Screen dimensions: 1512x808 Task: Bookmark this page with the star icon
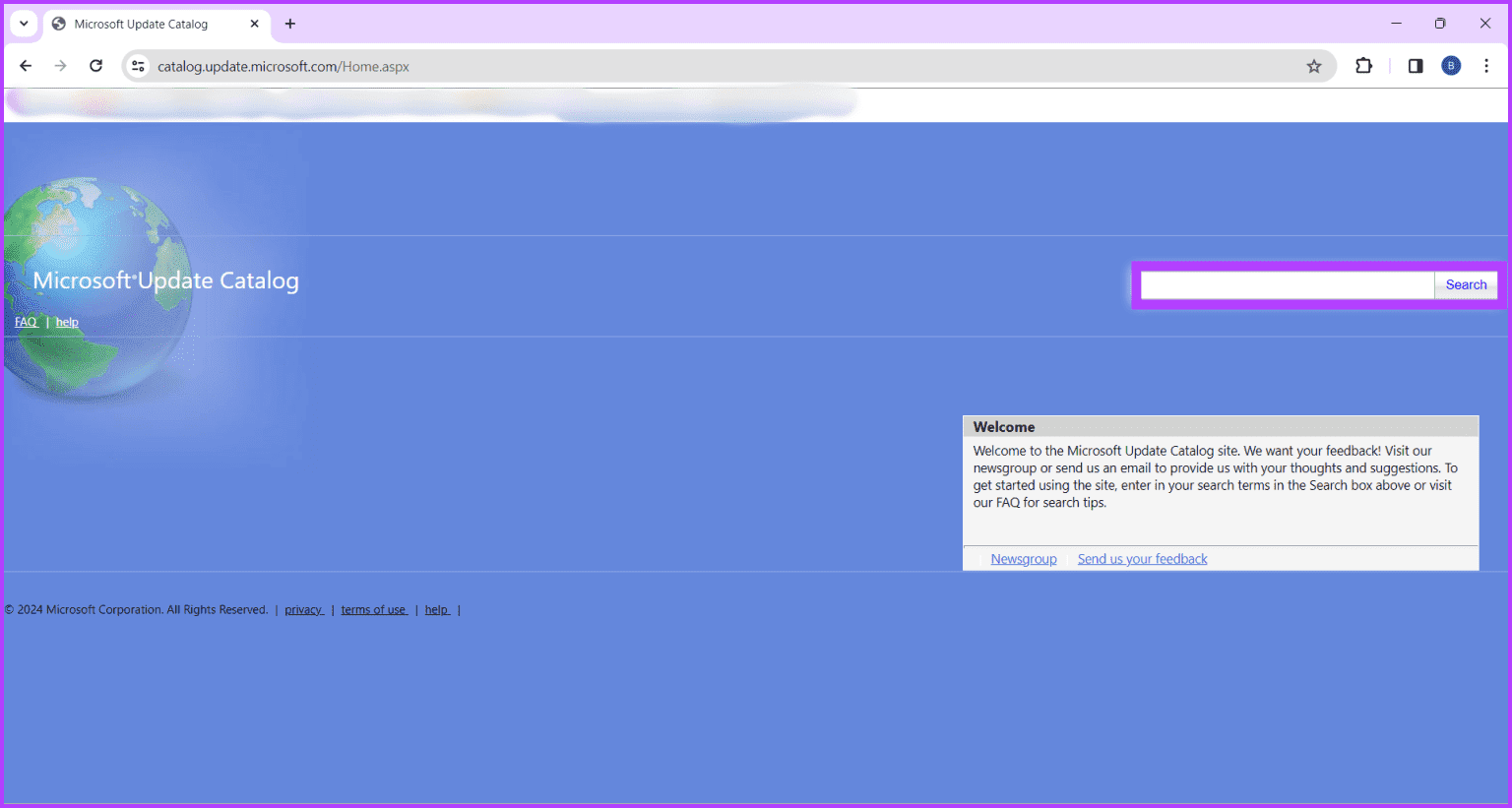tap(1314, 66)
